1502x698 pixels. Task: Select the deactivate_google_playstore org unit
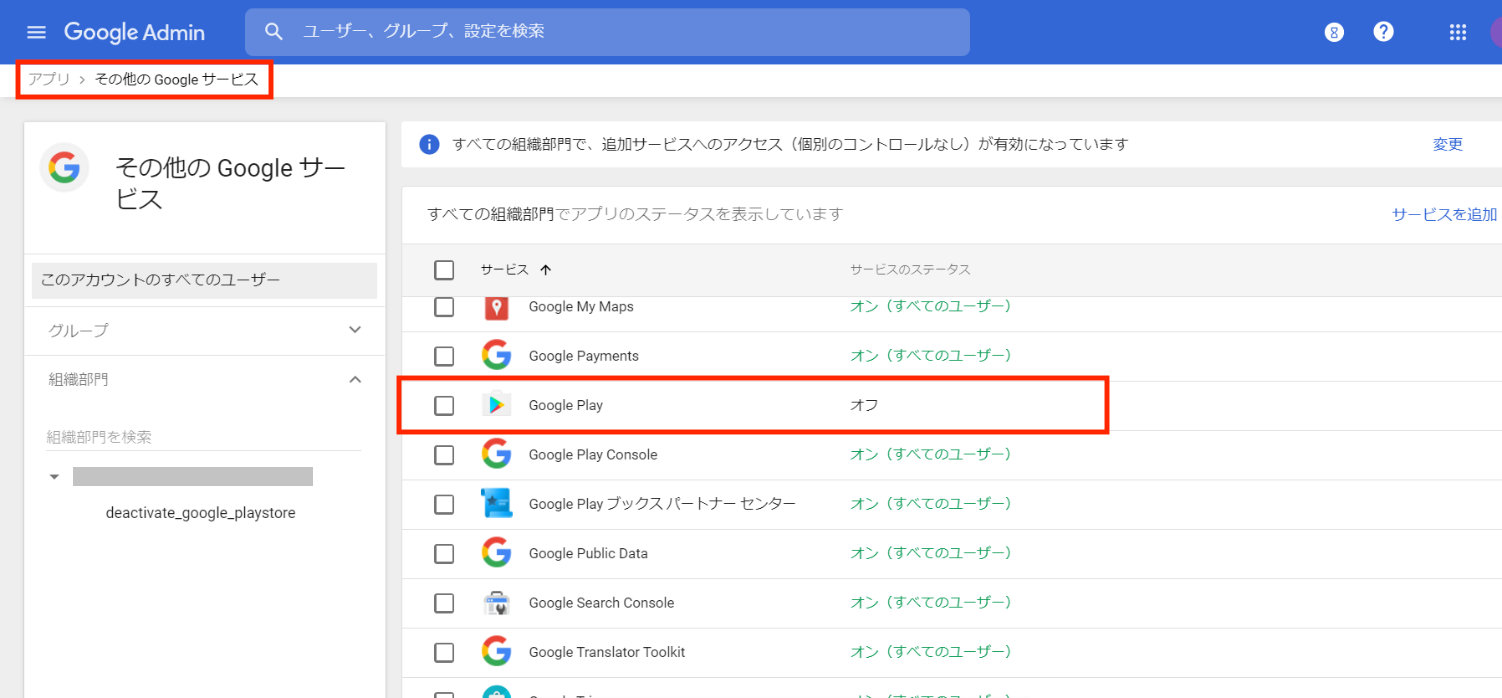(x=201, y=513)
